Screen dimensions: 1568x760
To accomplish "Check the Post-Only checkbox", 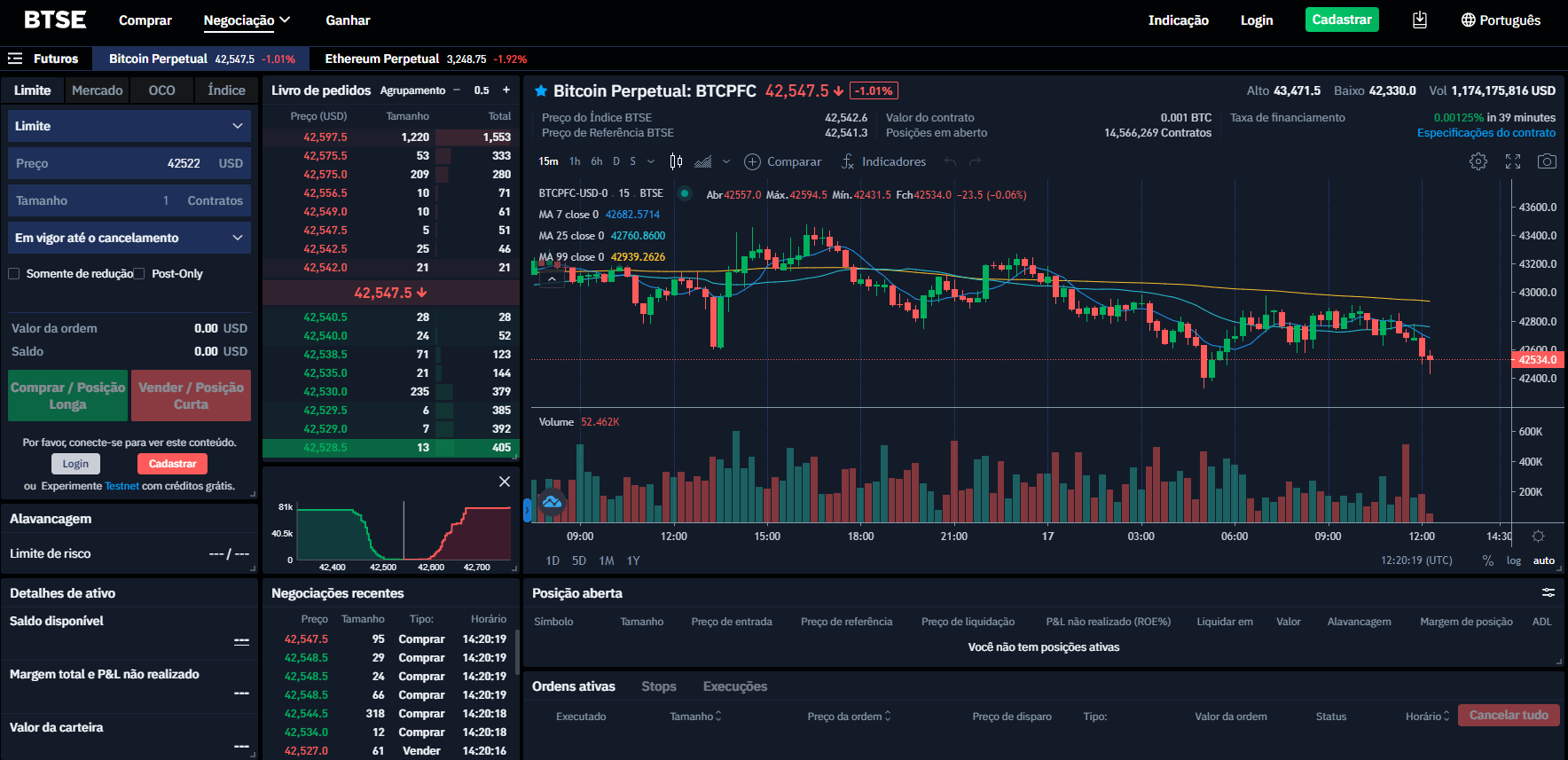I will click(139, 274).
